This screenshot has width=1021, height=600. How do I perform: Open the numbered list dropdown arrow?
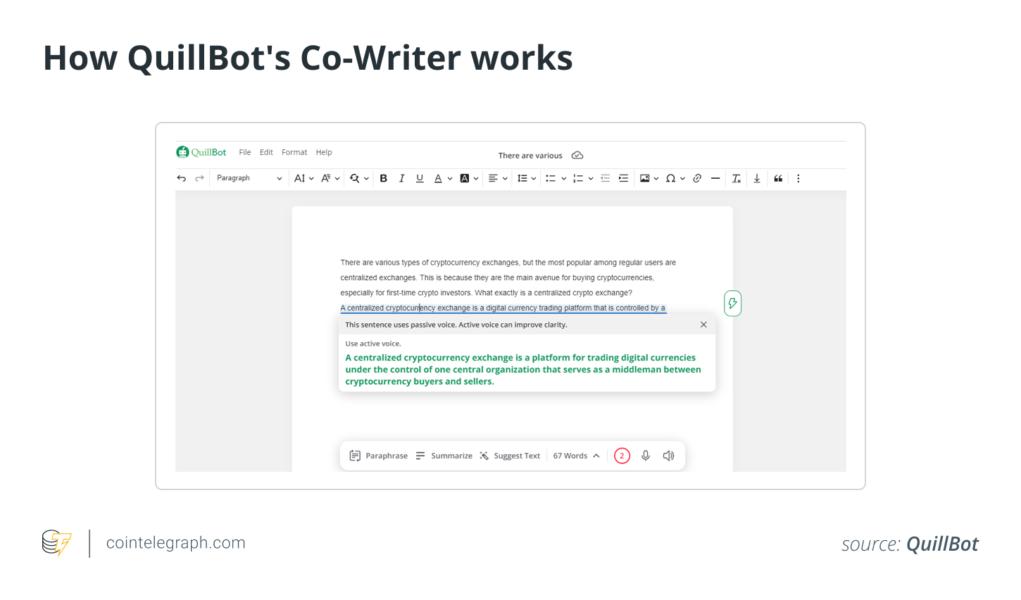pyautogui.click(x=591, y=179)
